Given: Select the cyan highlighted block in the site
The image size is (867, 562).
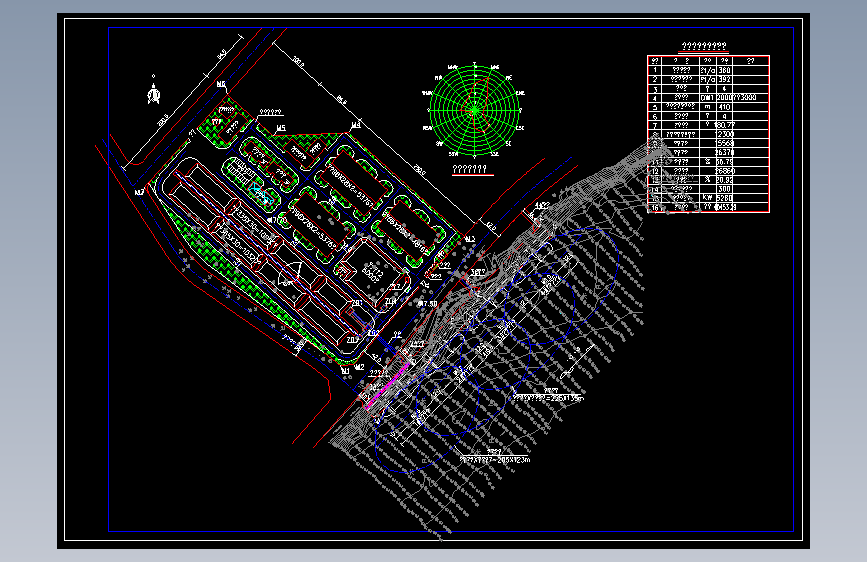Looking at the screenshot, I should (261, 194).
